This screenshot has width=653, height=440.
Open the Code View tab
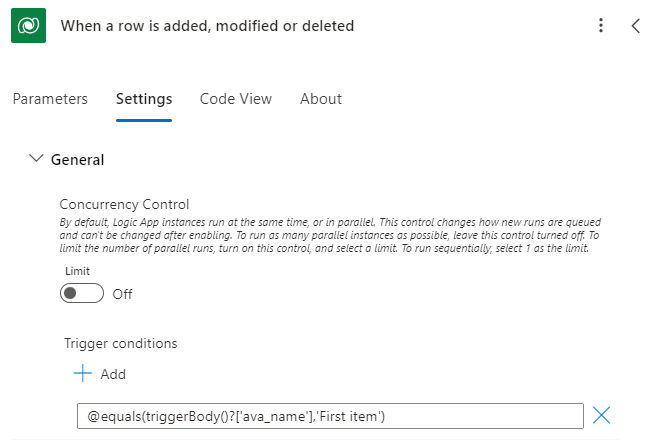236,99
